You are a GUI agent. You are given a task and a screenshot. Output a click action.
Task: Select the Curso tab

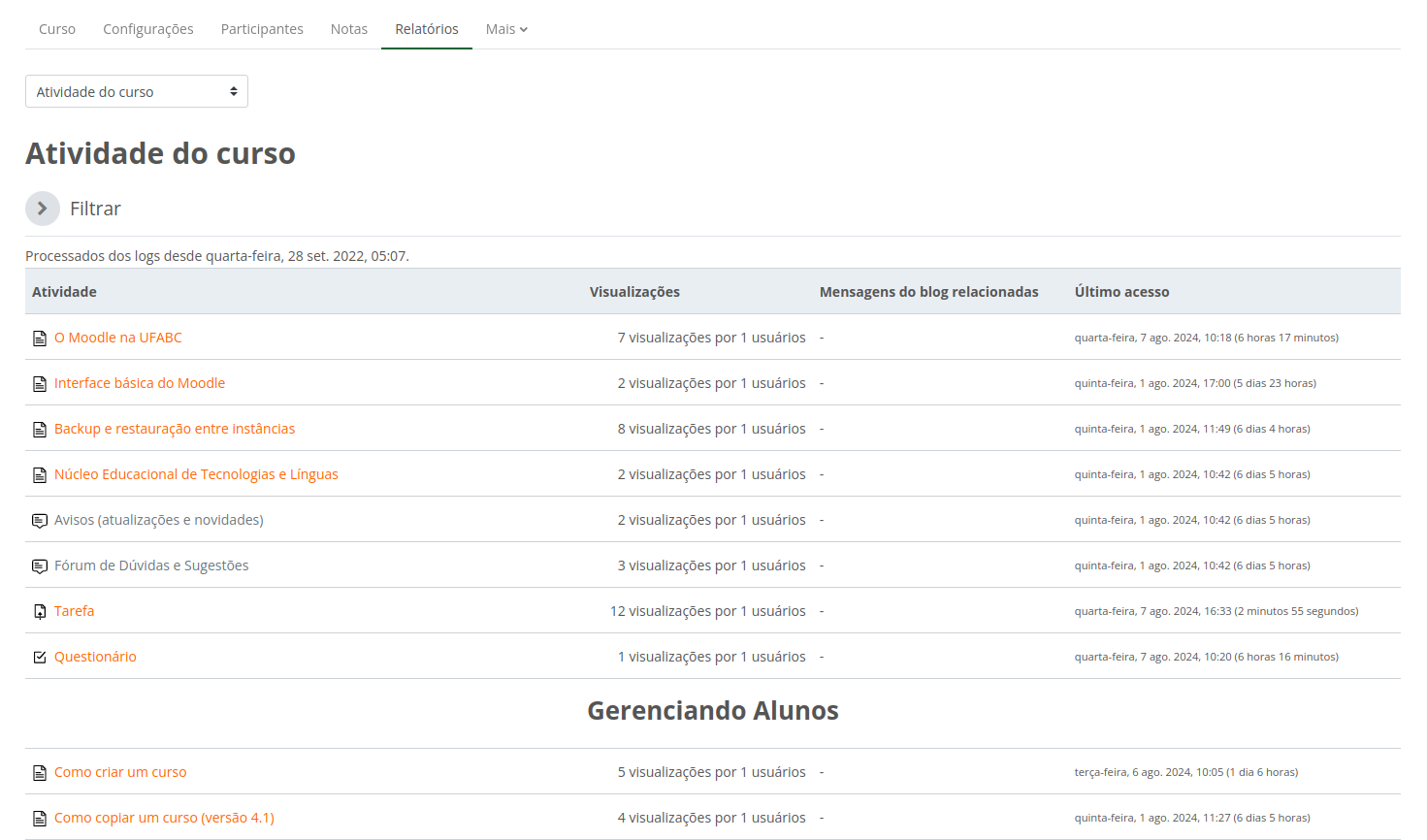57,29
